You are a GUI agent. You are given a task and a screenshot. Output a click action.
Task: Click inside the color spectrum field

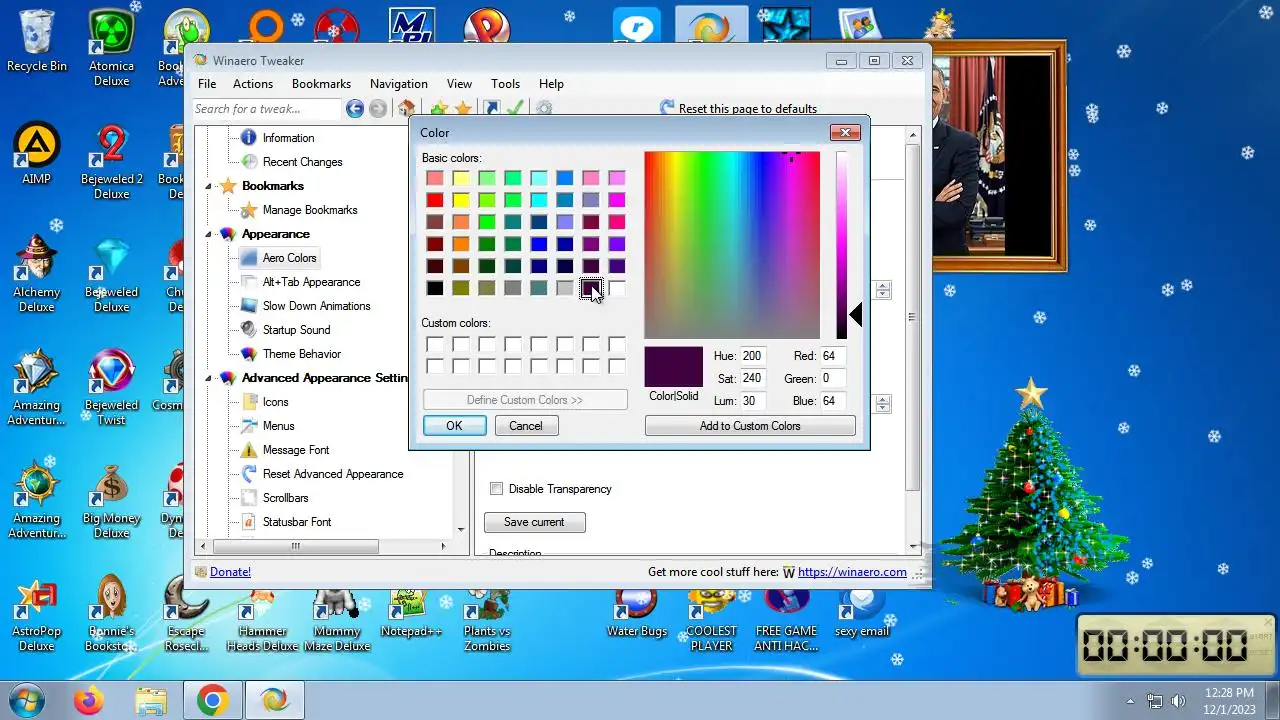732,245
